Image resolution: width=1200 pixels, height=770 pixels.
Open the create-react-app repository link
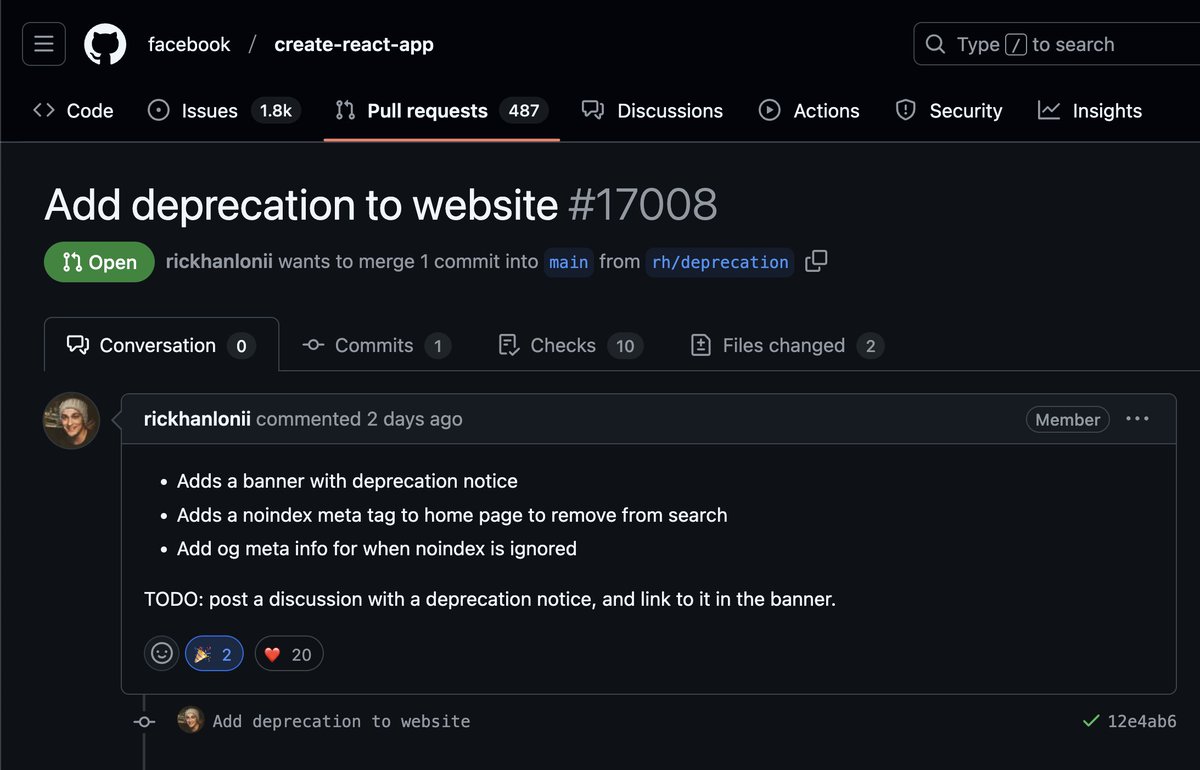[354, 44]
